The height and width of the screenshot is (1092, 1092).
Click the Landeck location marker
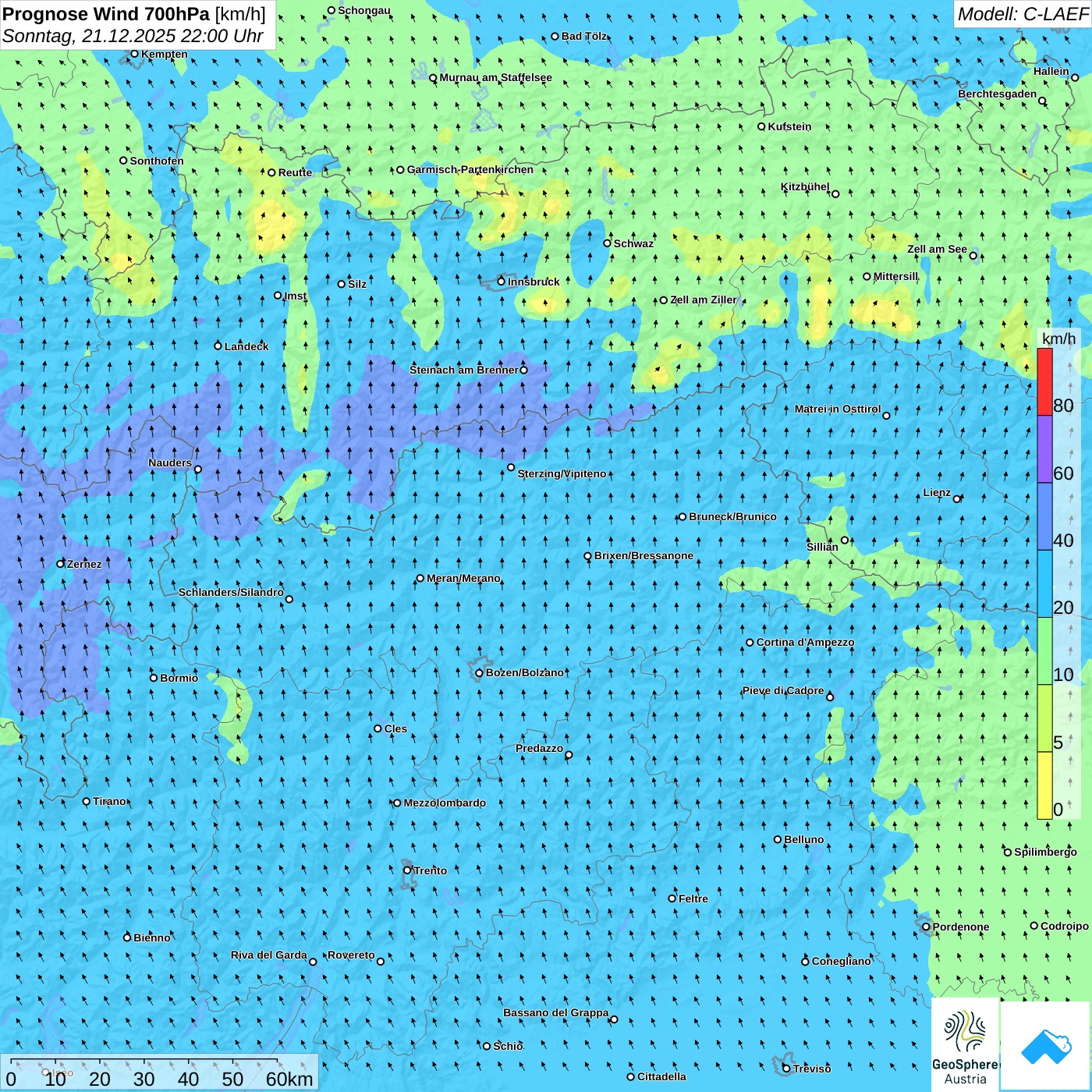pyautogui.click(x=218, y=346)
